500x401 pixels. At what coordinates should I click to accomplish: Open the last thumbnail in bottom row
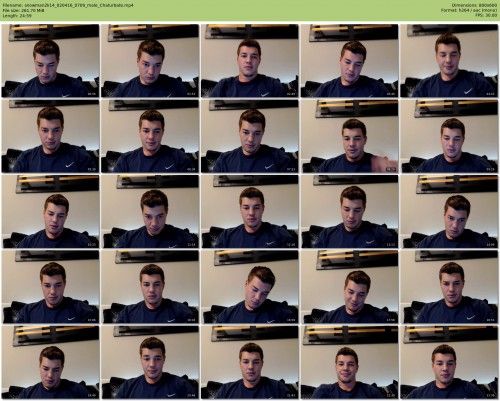449,362
